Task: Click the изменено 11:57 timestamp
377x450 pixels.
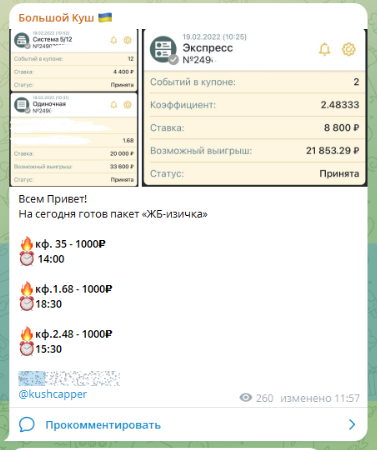Action: pyautogui.click(x=320, y=398)
